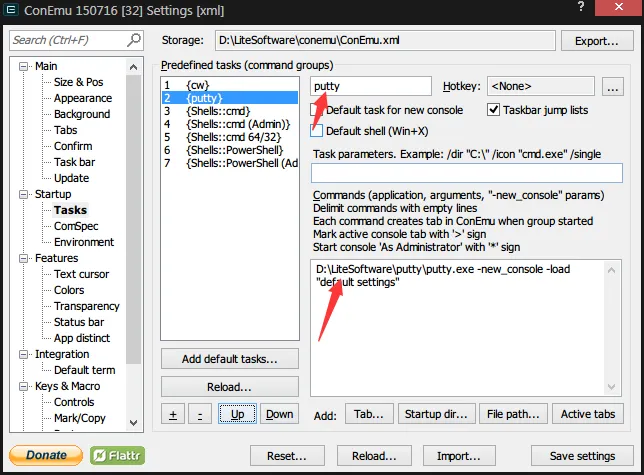Open Task bar settings page
This screenshot has width=644, height=475.
pyautogui.click(x=74, y=162)
